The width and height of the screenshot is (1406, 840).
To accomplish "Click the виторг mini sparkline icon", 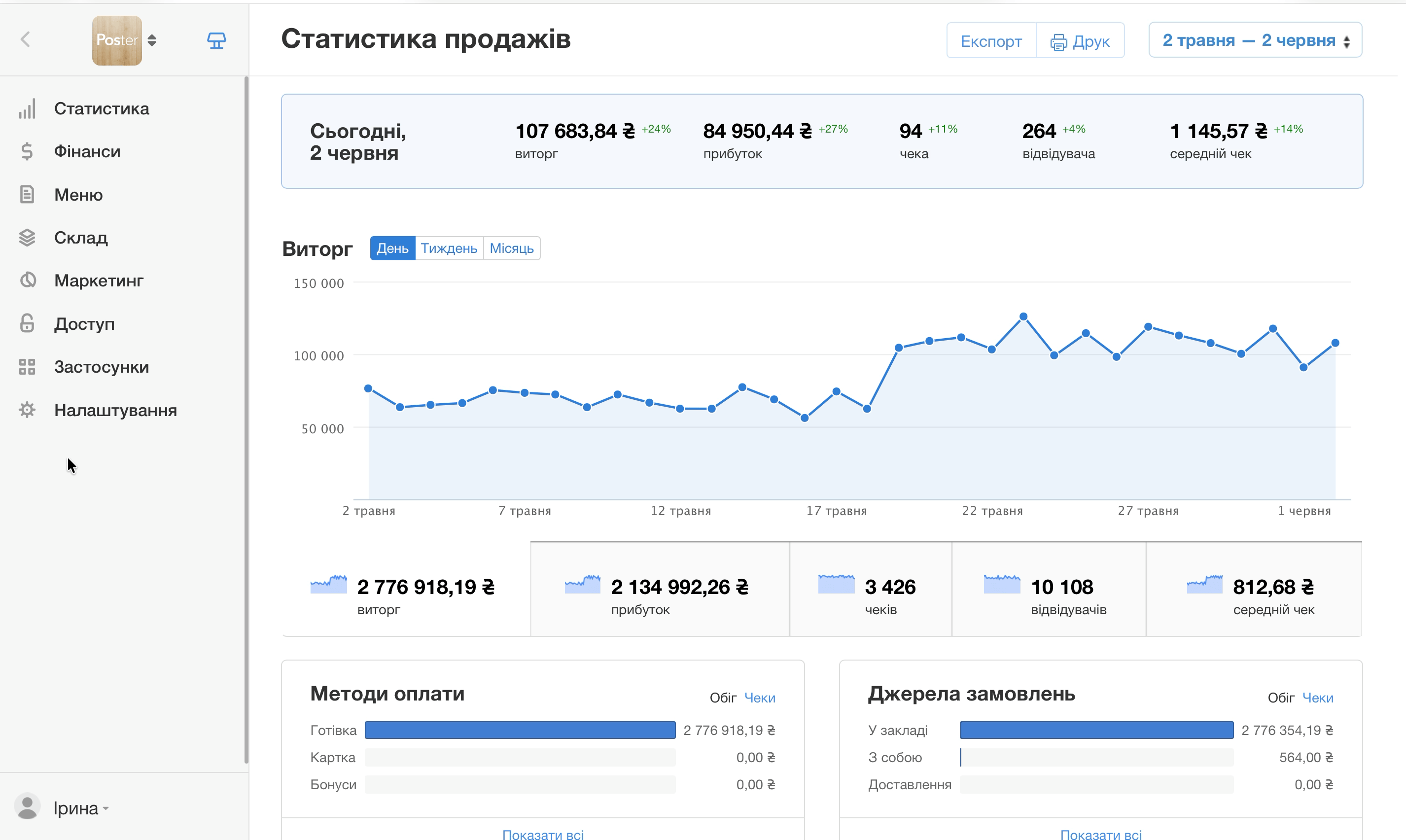I will click(x=328, y=584).
